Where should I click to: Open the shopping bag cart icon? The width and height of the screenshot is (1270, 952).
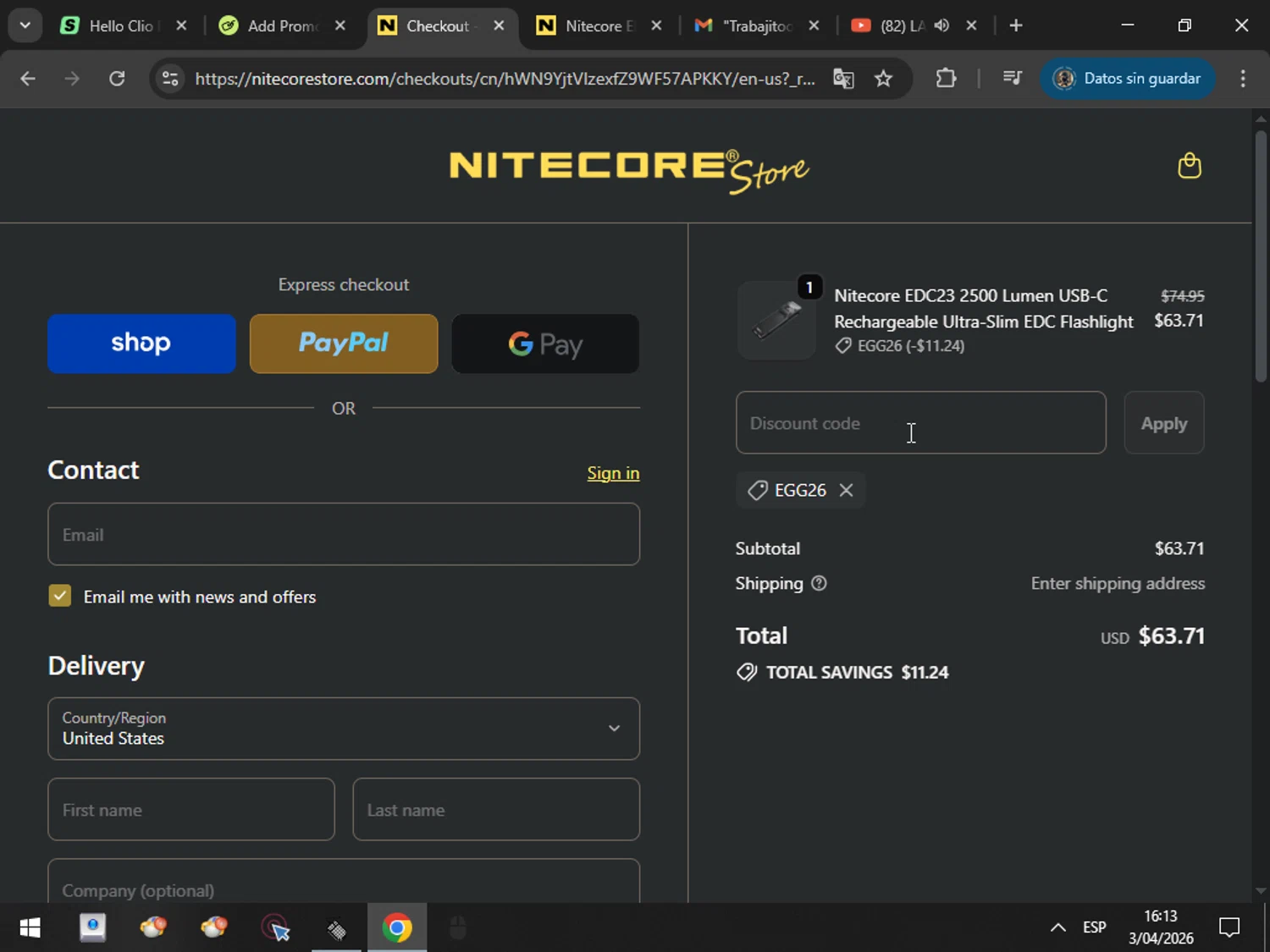pyautogui.click(x=1190, y=166)
